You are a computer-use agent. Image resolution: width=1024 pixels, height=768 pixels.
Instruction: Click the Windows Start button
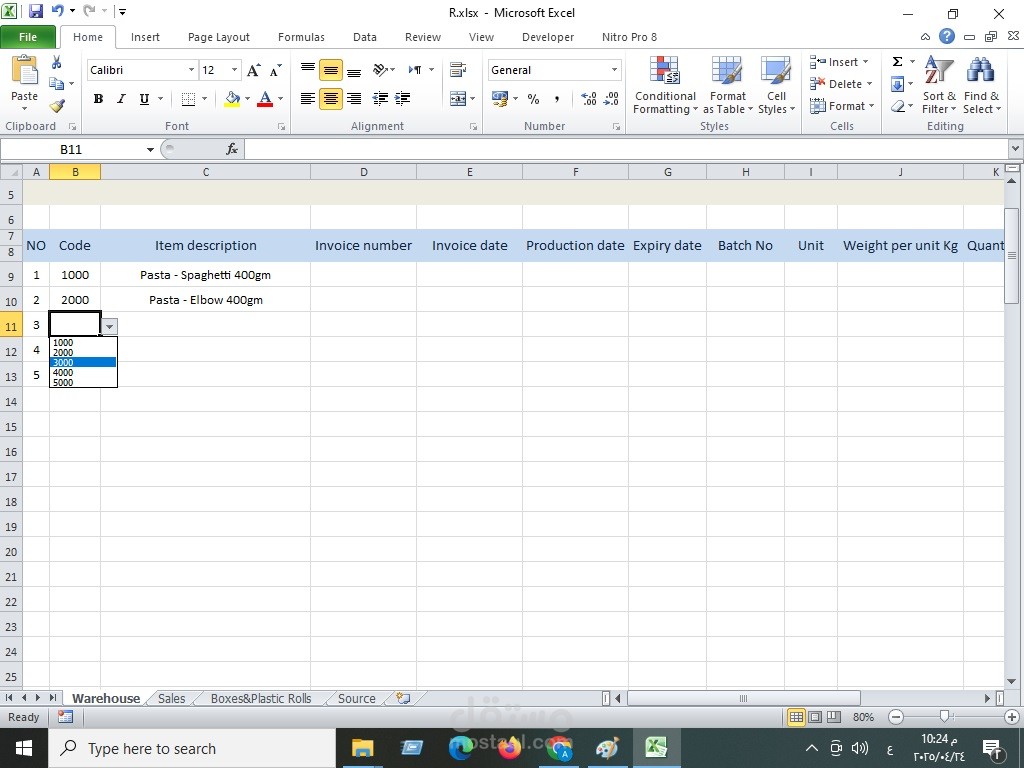click(24, 748)
